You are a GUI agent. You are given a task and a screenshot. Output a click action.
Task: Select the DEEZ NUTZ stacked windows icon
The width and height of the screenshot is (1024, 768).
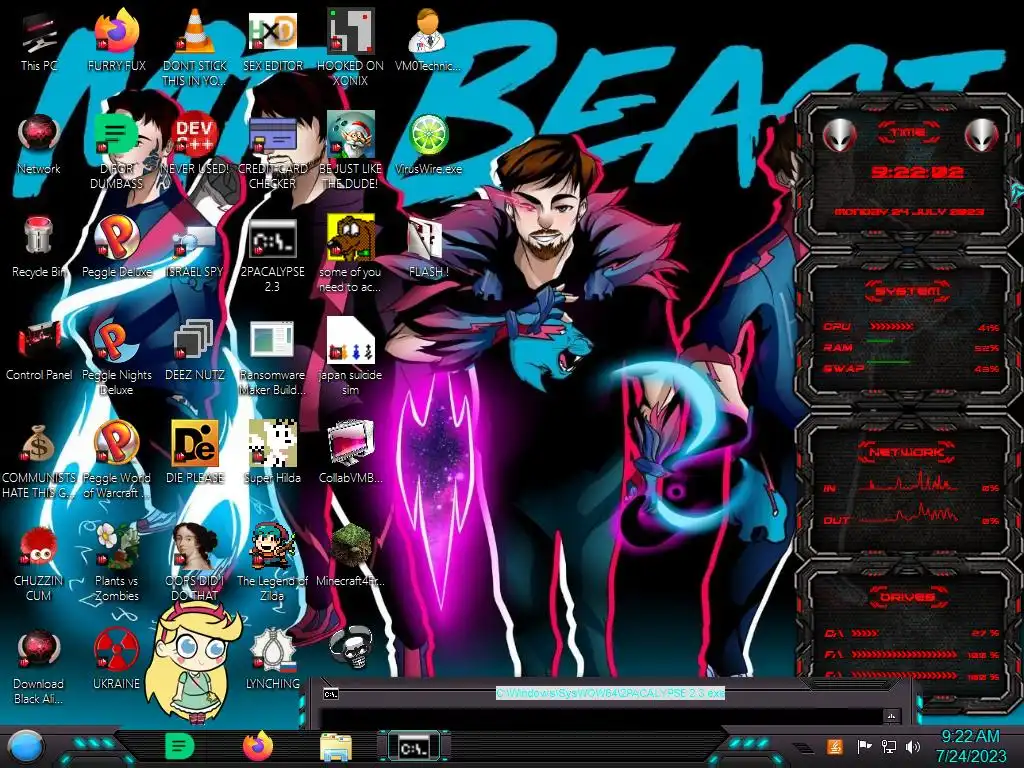(195, 350)
